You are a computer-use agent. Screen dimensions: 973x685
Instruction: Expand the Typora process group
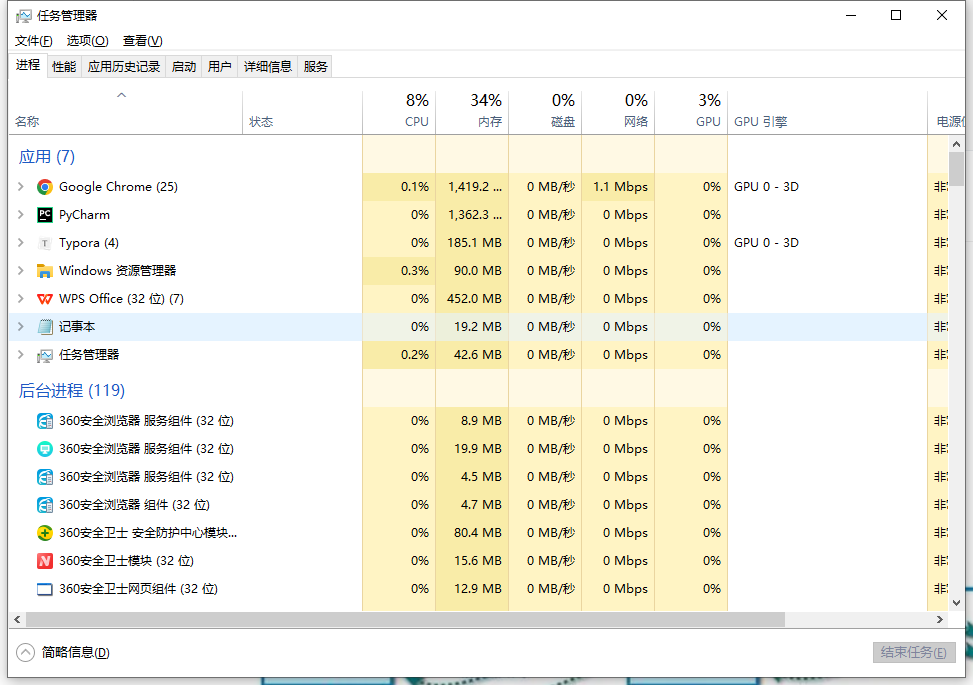(x=22, y=242)
